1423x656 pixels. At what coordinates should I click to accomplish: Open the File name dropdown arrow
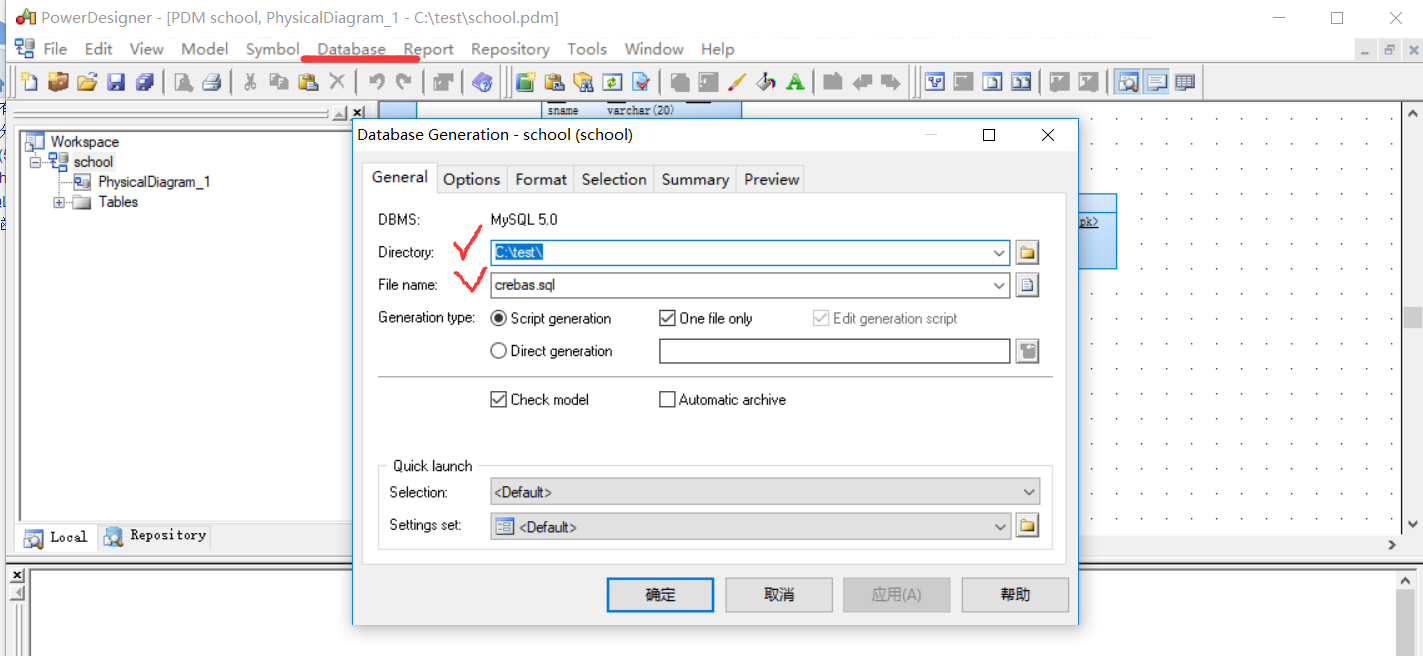(999, 286)
